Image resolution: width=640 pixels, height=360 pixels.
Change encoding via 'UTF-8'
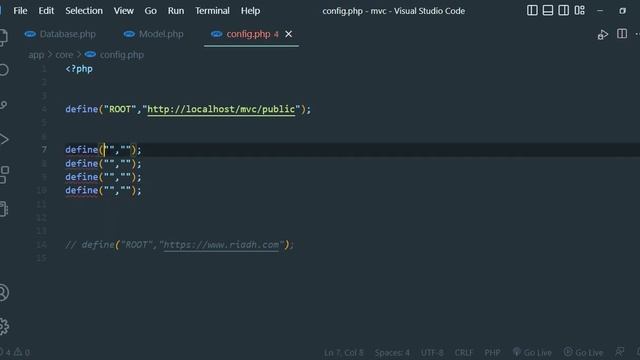point(432,353)
